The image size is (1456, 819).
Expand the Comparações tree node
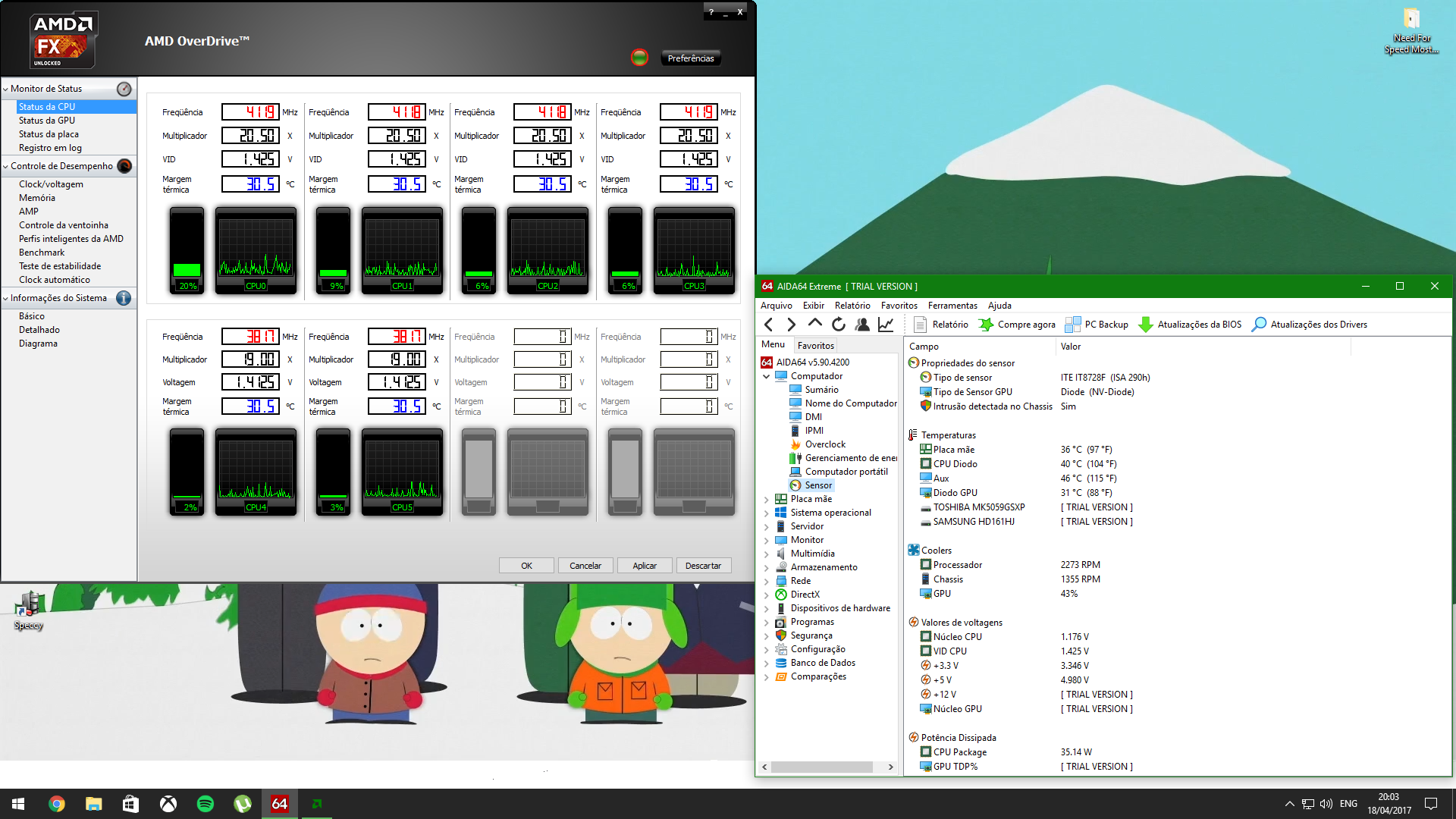tap(766, 676)
